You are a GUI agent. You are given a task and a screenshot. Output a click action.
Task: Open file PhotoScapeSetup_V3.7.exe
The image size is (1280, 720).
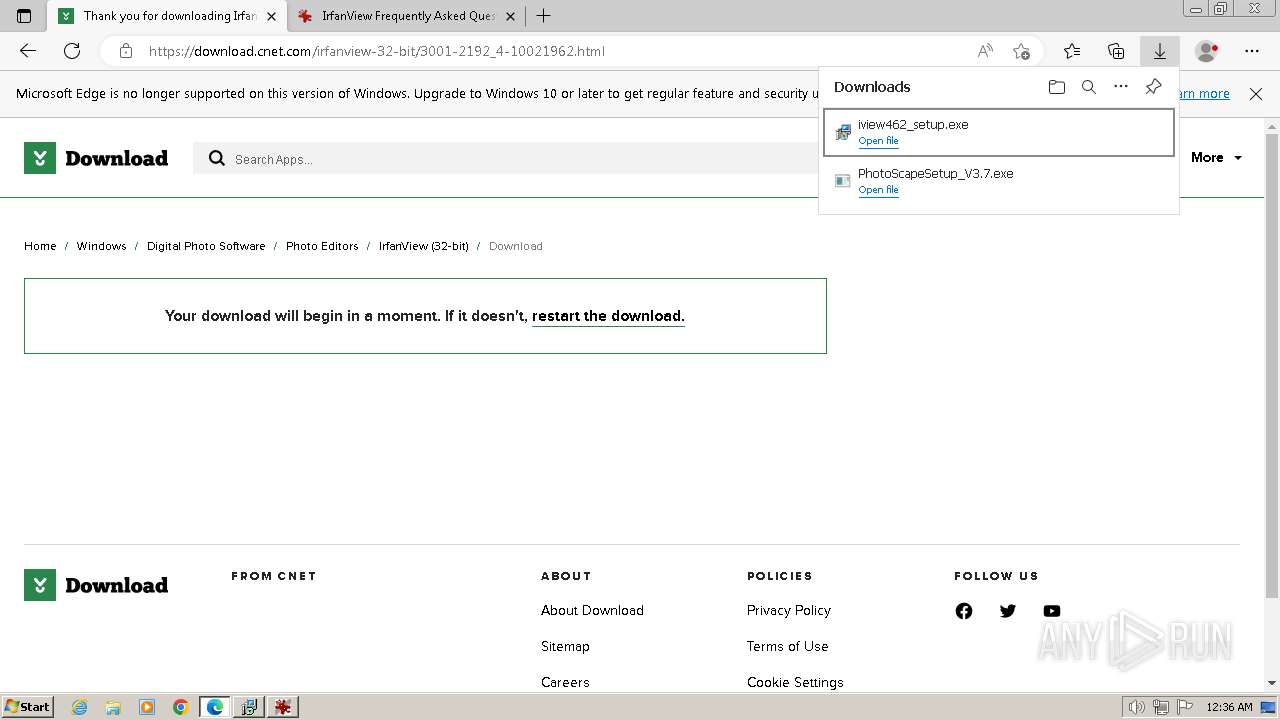tap(878, 190)
